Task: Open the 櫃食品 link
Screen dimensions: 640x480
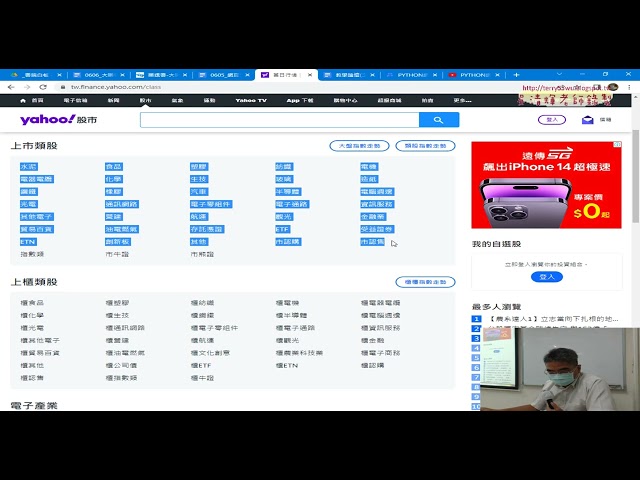Action: [32, 303]
